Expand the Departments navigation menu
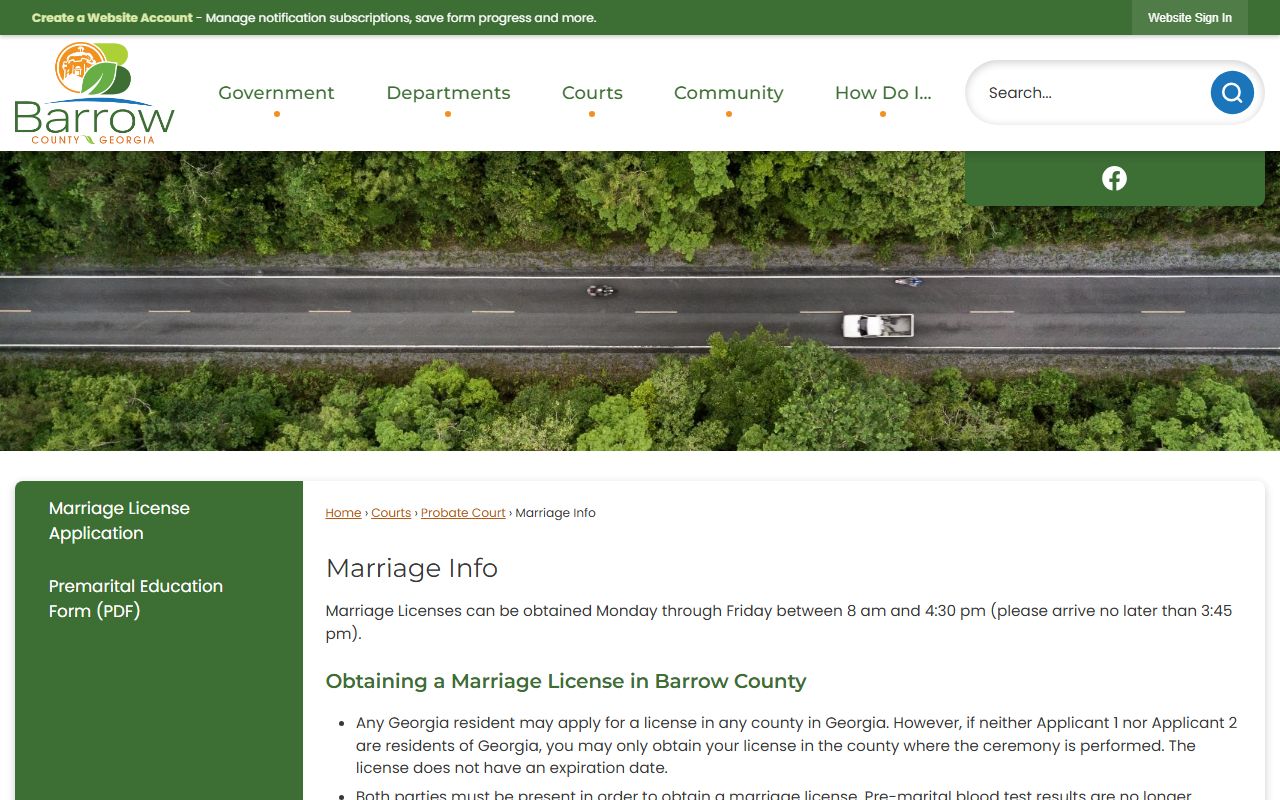This screenshot has height=800, width=1280. click(448, 93)
